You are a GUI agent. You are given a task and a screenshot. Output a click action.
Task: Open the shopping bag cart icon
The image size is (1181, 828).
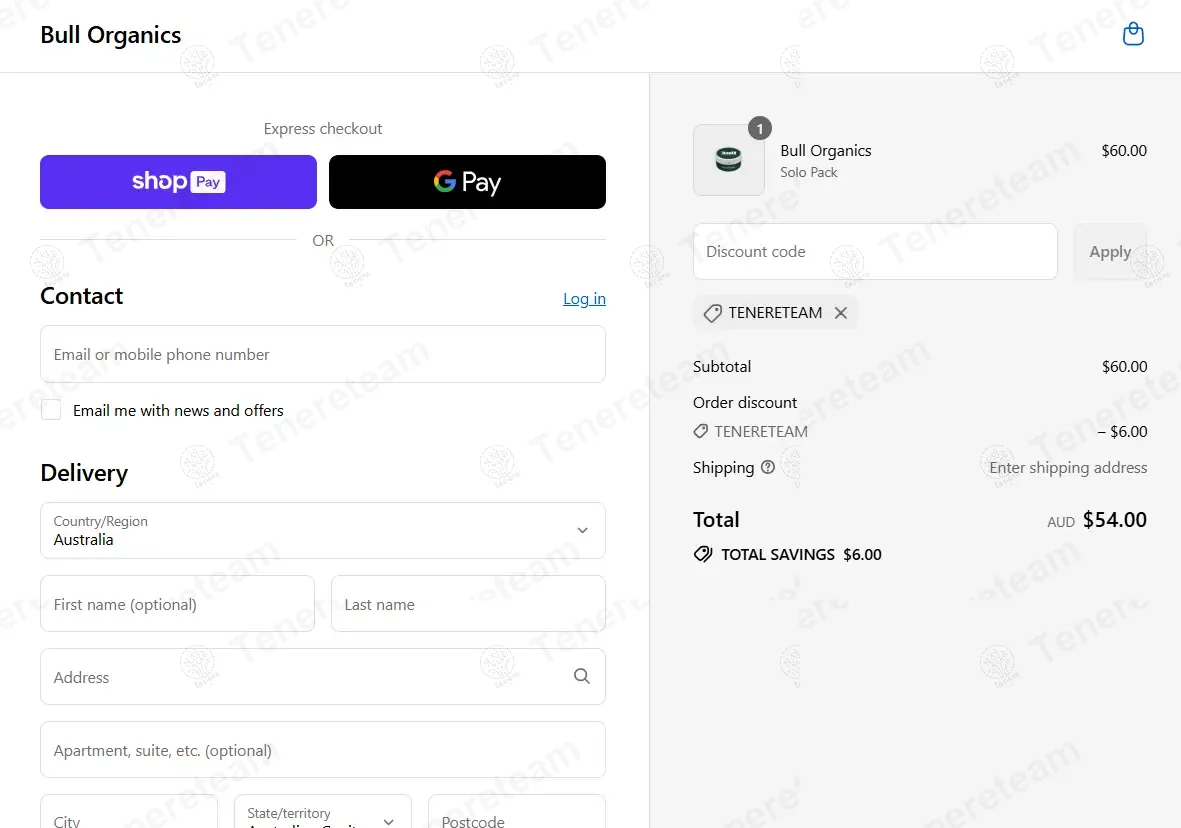pyautogui.click(x=1133, y=34)
